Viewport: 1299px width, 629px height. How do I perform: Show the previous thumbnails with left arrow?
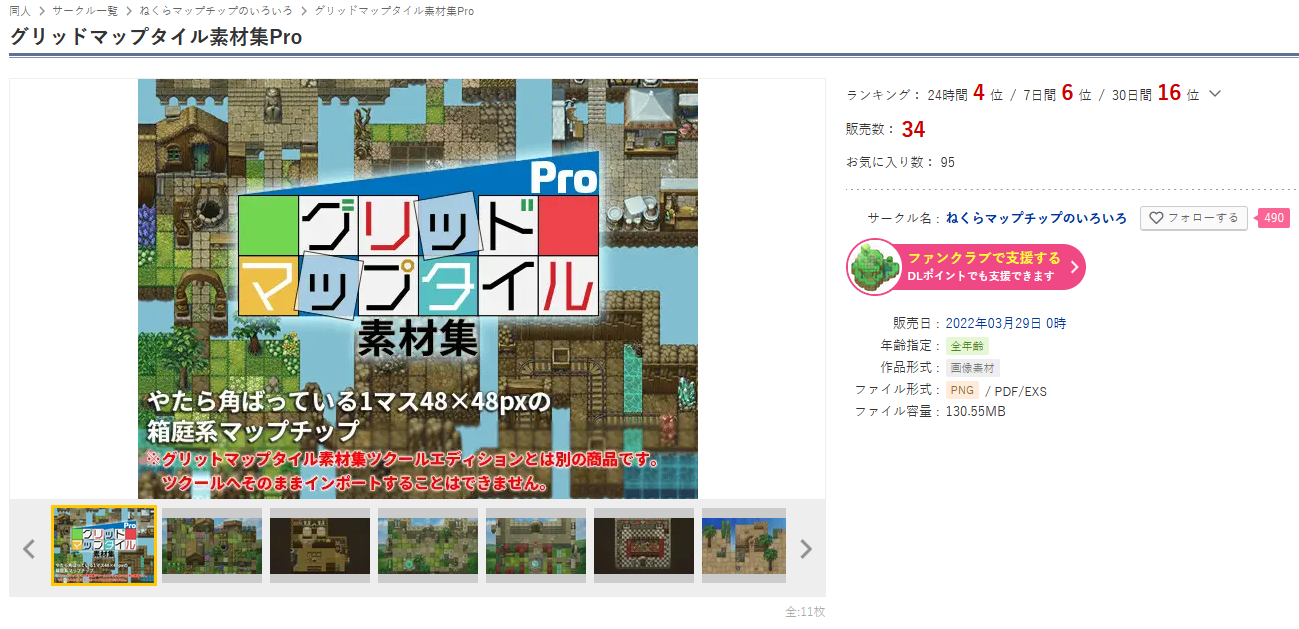[29, 548]
